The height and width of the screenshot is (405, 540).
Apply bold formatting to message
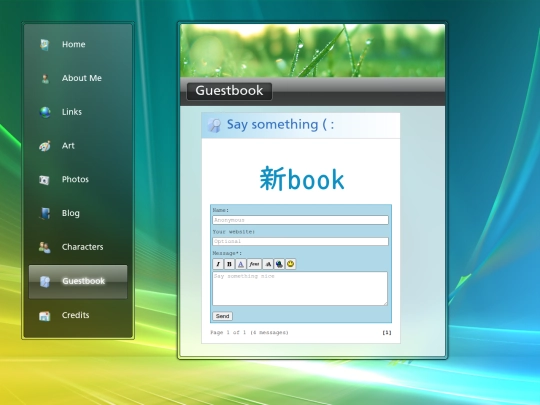[229, 264]
